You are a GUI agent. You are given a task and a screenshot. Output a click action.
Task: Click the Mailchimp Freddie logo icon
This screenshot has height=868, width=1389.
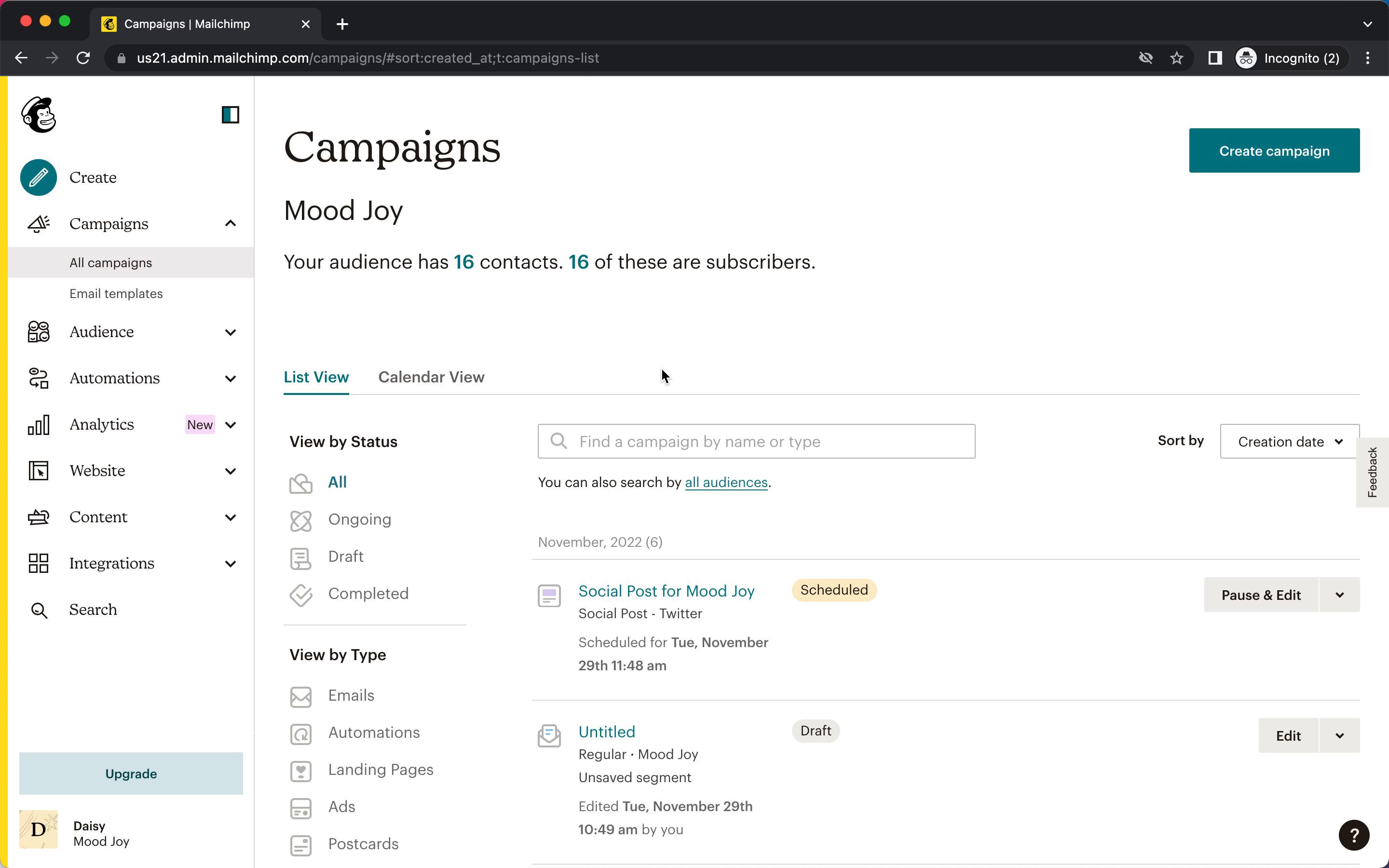pos(39,115)
